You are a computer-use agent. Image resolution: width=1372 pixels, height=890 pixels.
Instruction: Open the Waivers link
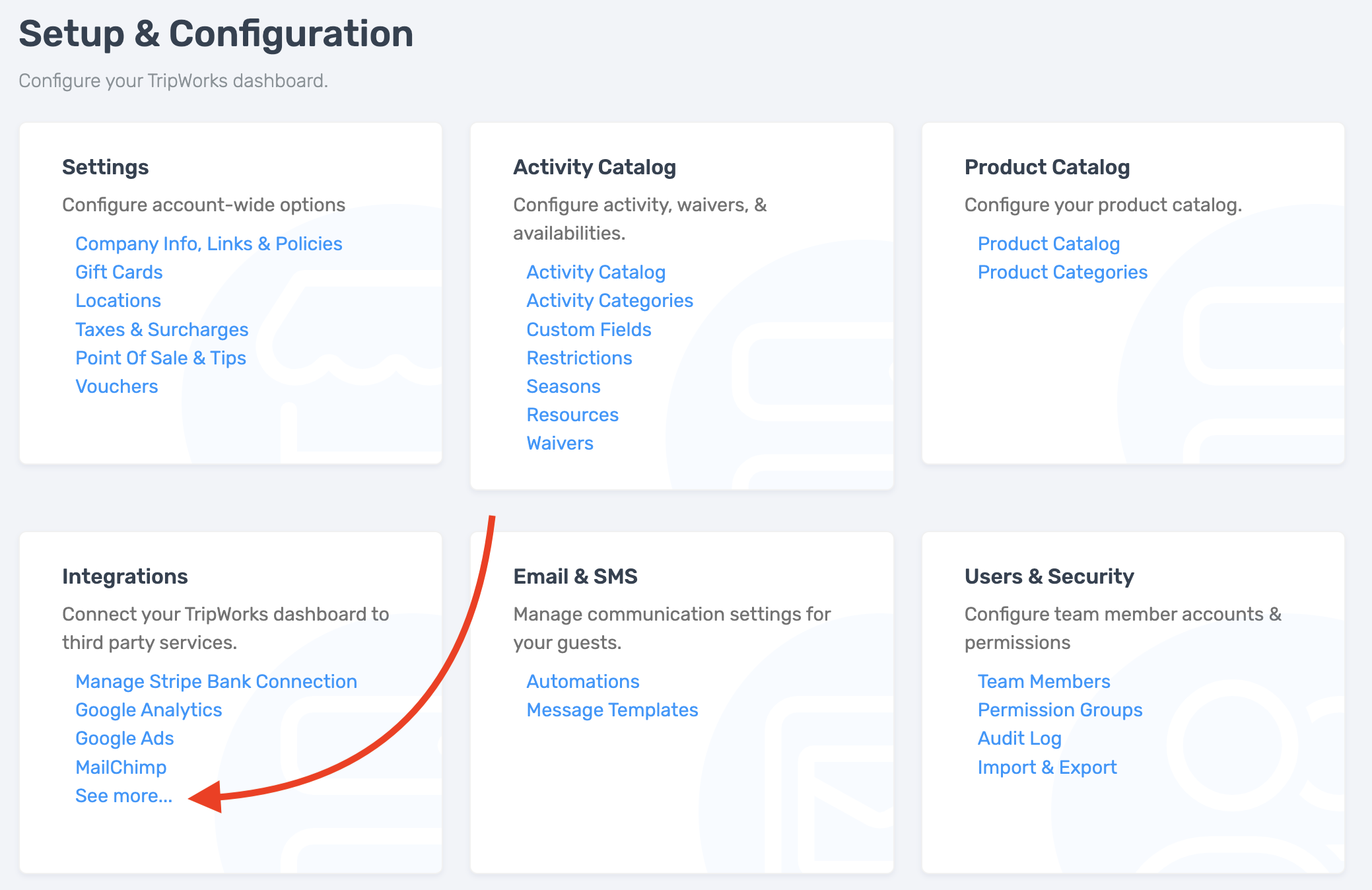560,443
